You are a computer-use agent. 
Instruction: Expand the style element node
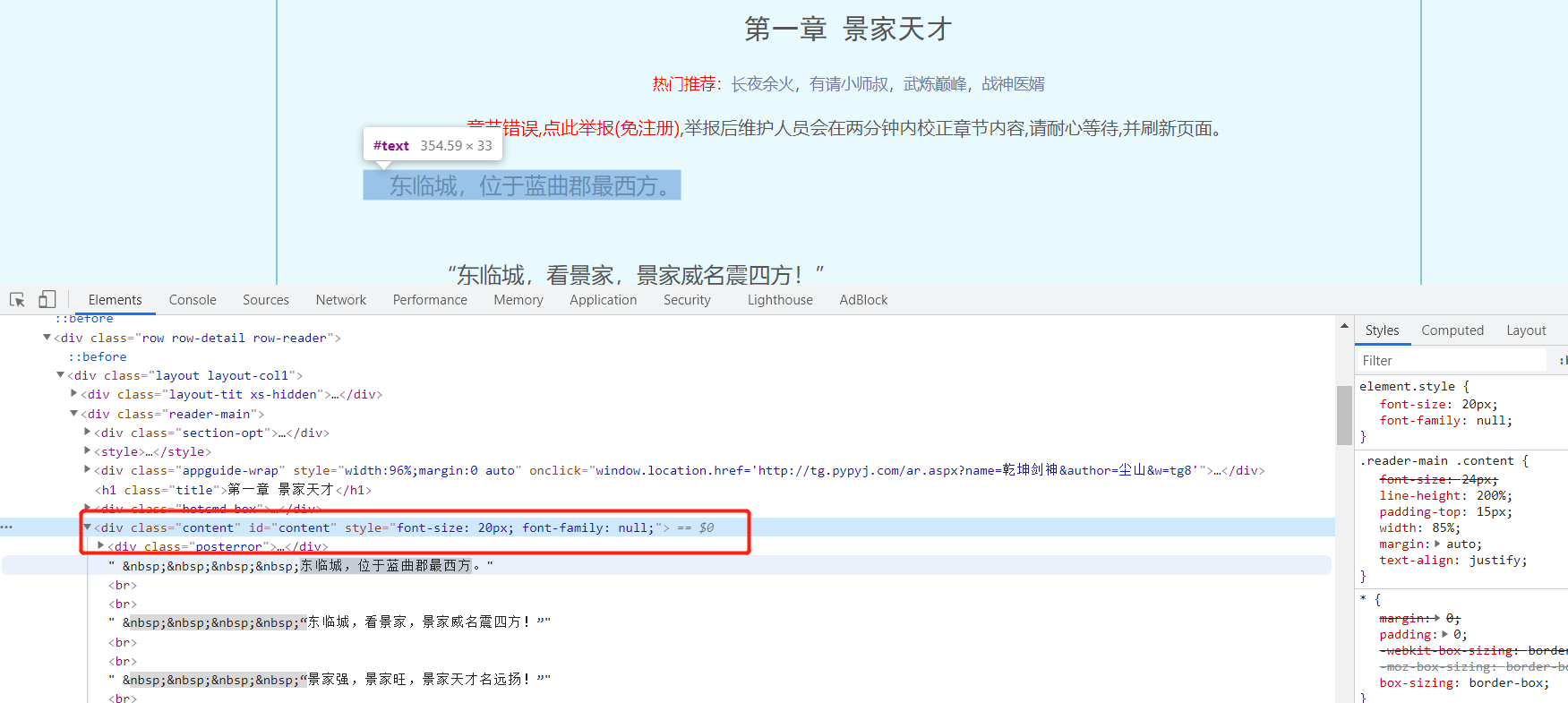(88, 451)
